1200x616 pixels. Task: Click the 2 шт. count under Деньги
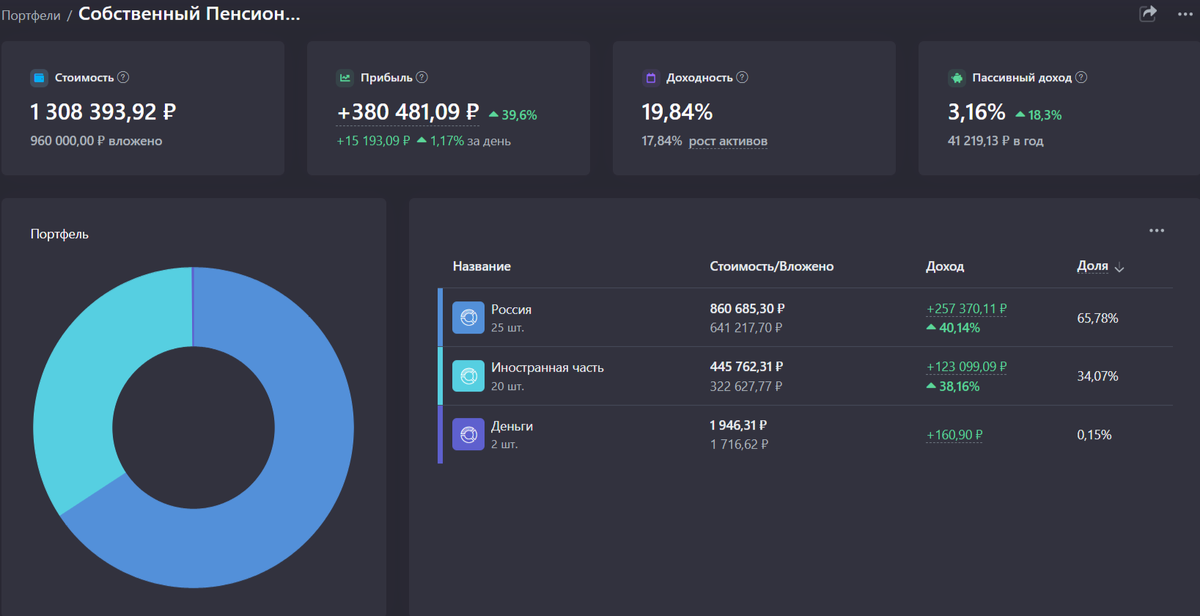click(x=504, y=444)
